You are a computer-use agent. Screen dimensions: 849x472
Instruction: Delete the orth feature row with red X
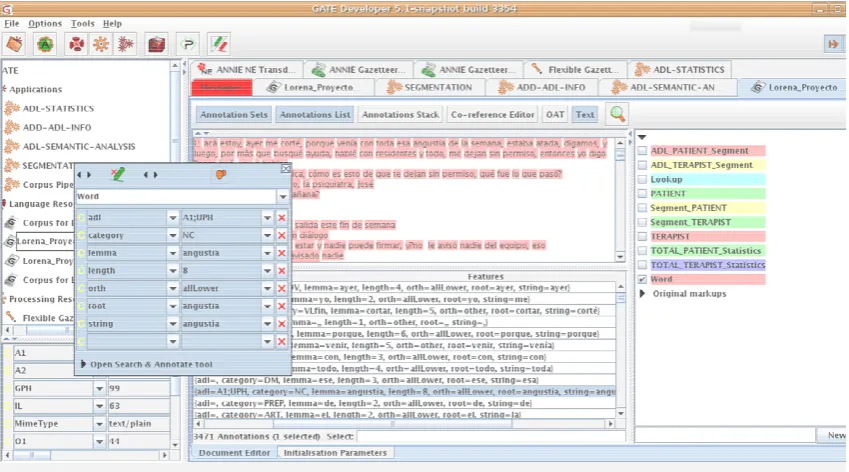pos(282,289)
